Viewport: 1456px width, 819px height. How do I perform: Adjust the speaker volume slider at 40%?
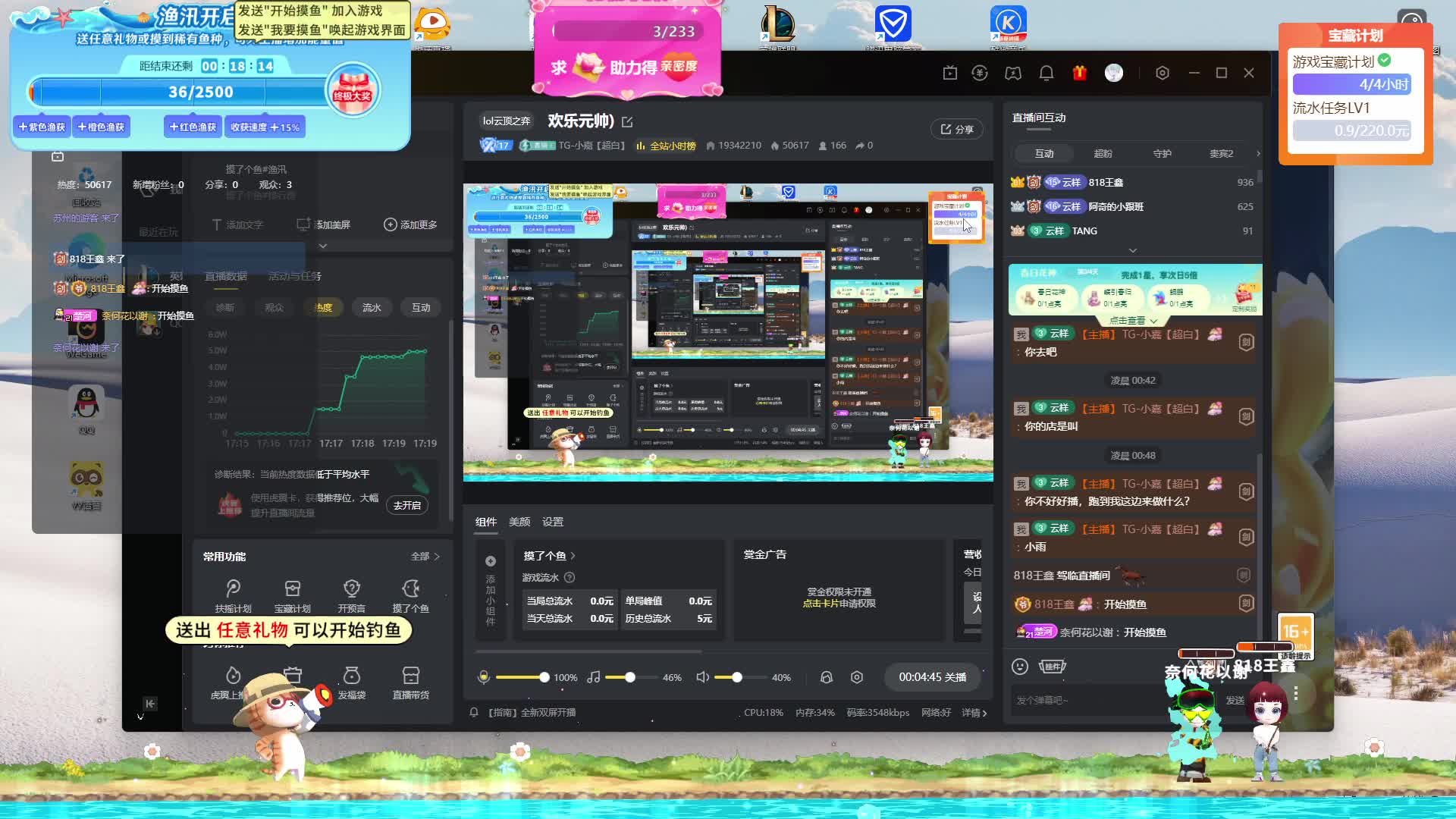coord(736,677)
